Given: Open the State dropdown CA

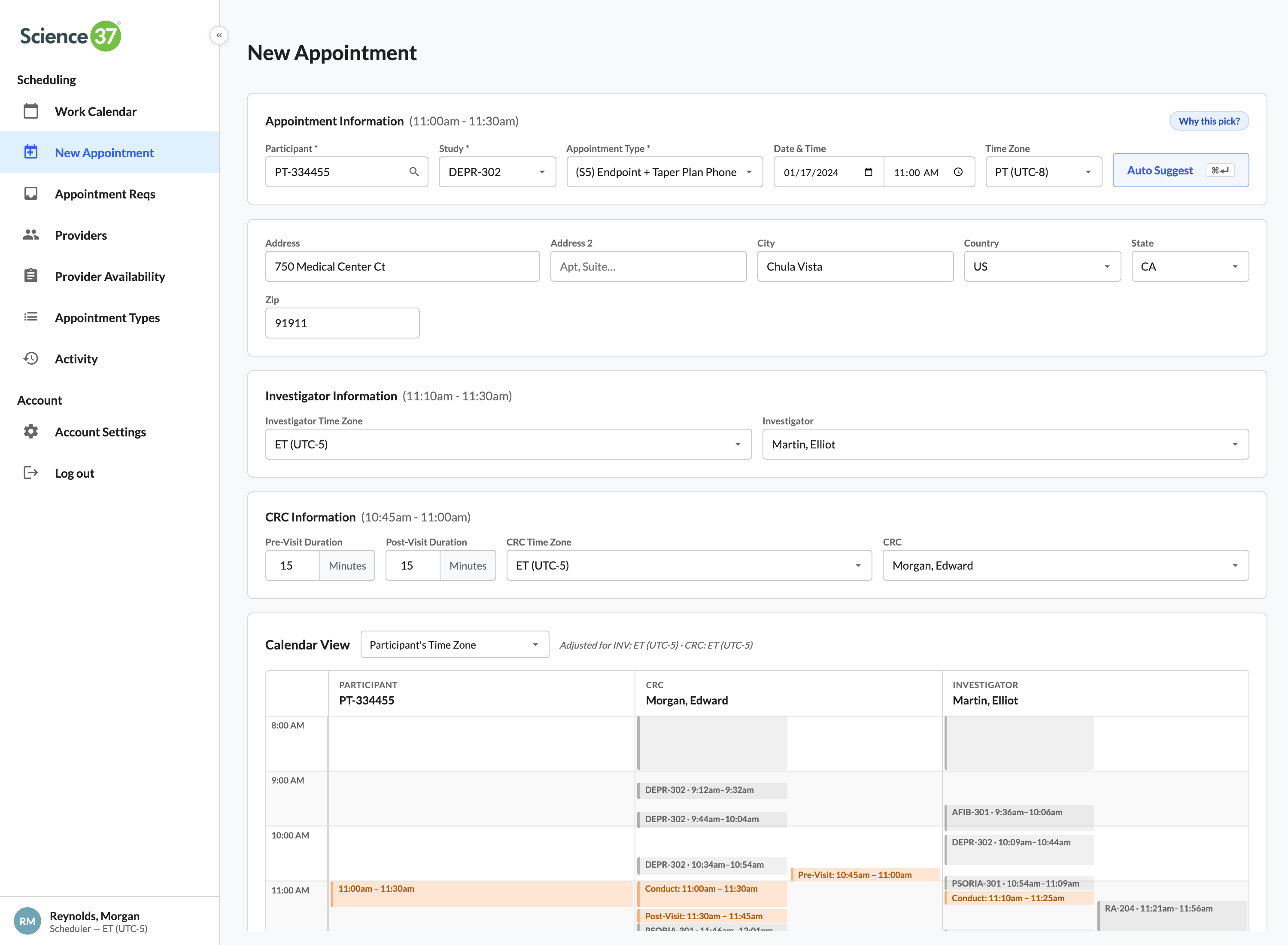Looking at the screenshot, I should pyautogui.click(x=1190, y=266).
